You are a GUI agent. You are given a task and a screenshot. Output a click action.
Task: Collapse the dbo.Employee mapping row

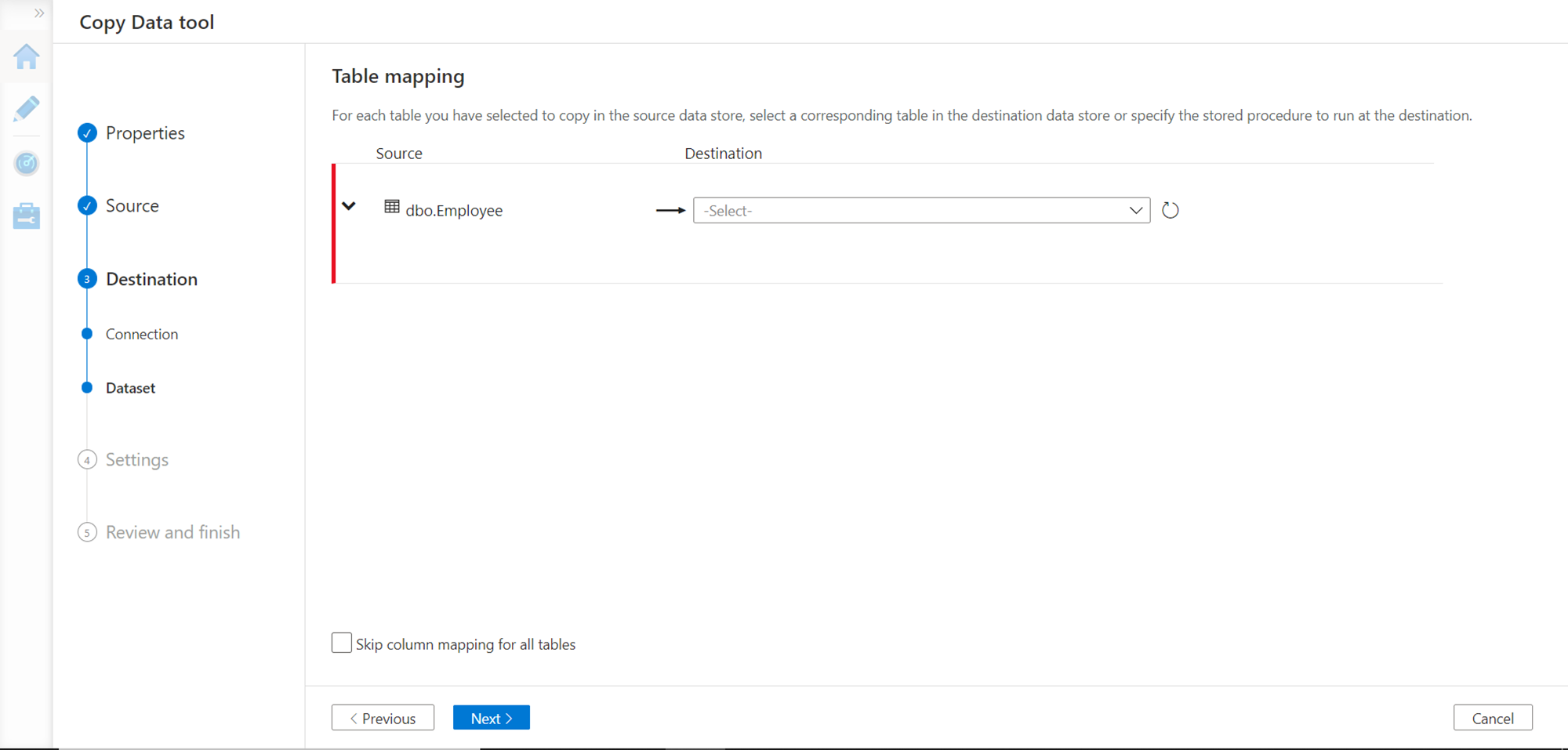349,206
